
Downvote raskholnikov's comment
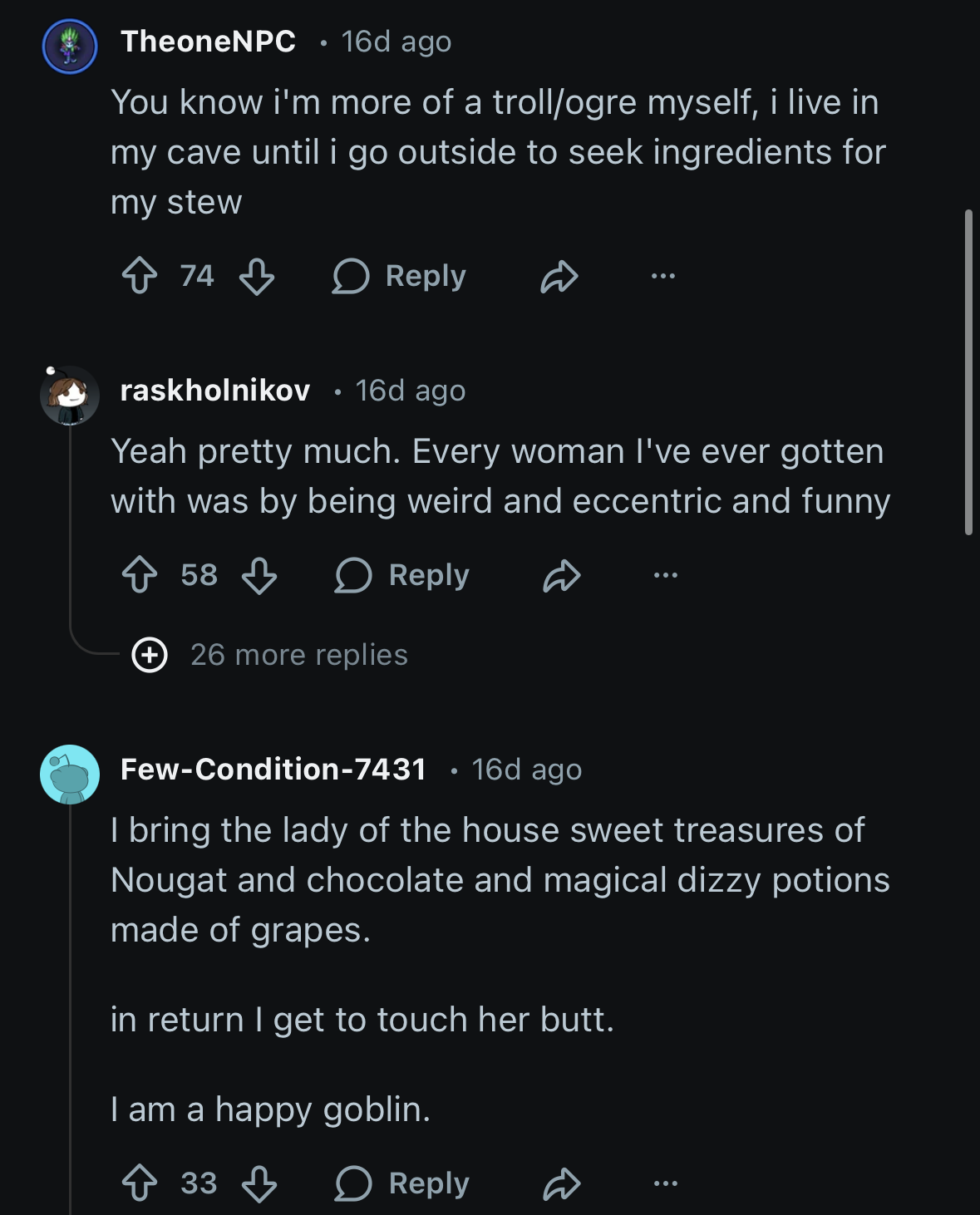point(259,575)
